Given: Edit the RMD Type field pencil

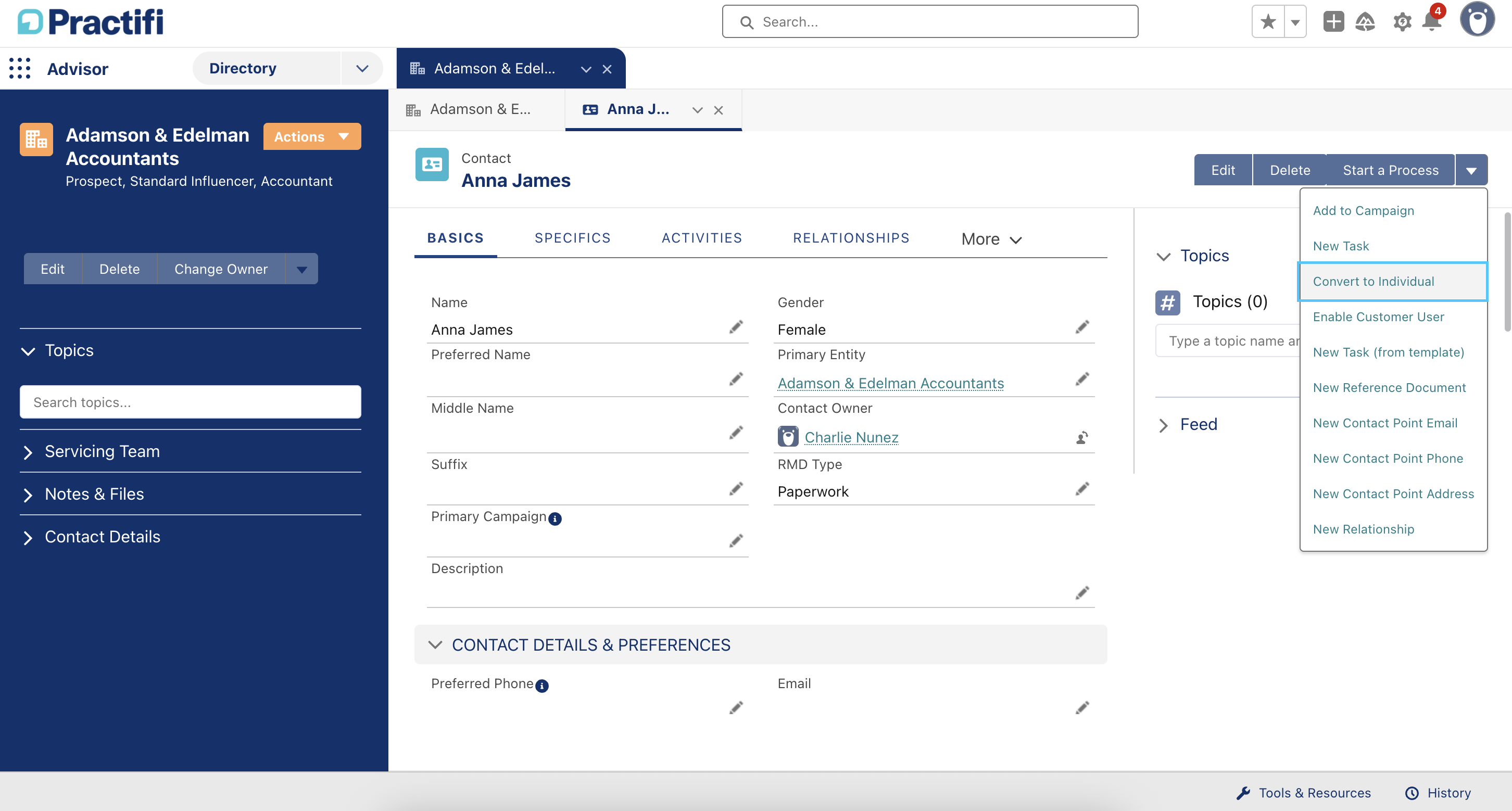Looking at the screenshot, I should click(1082, 489).
